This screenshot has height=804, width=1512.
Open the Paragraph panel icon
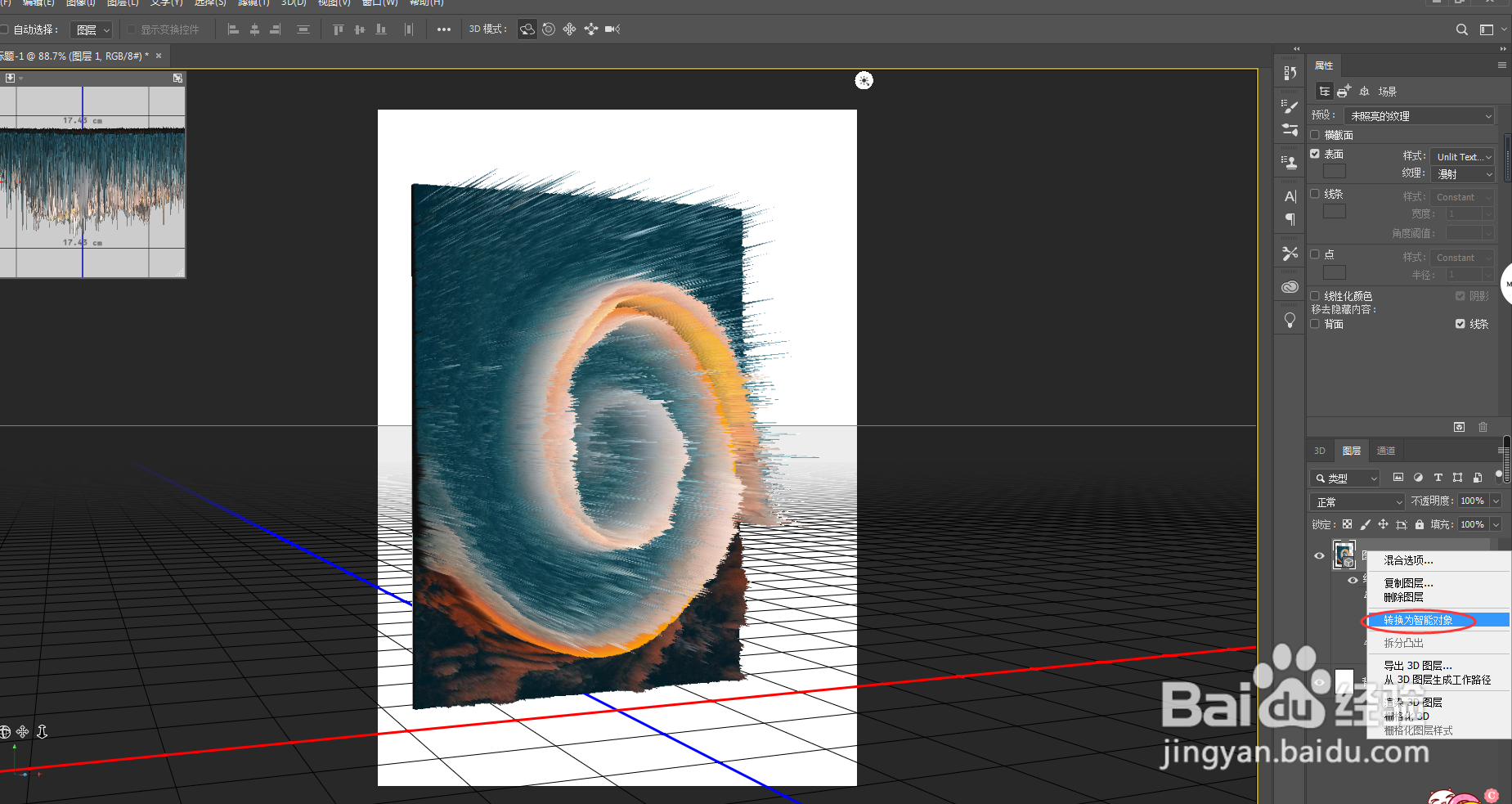[x=1290, y=219]
